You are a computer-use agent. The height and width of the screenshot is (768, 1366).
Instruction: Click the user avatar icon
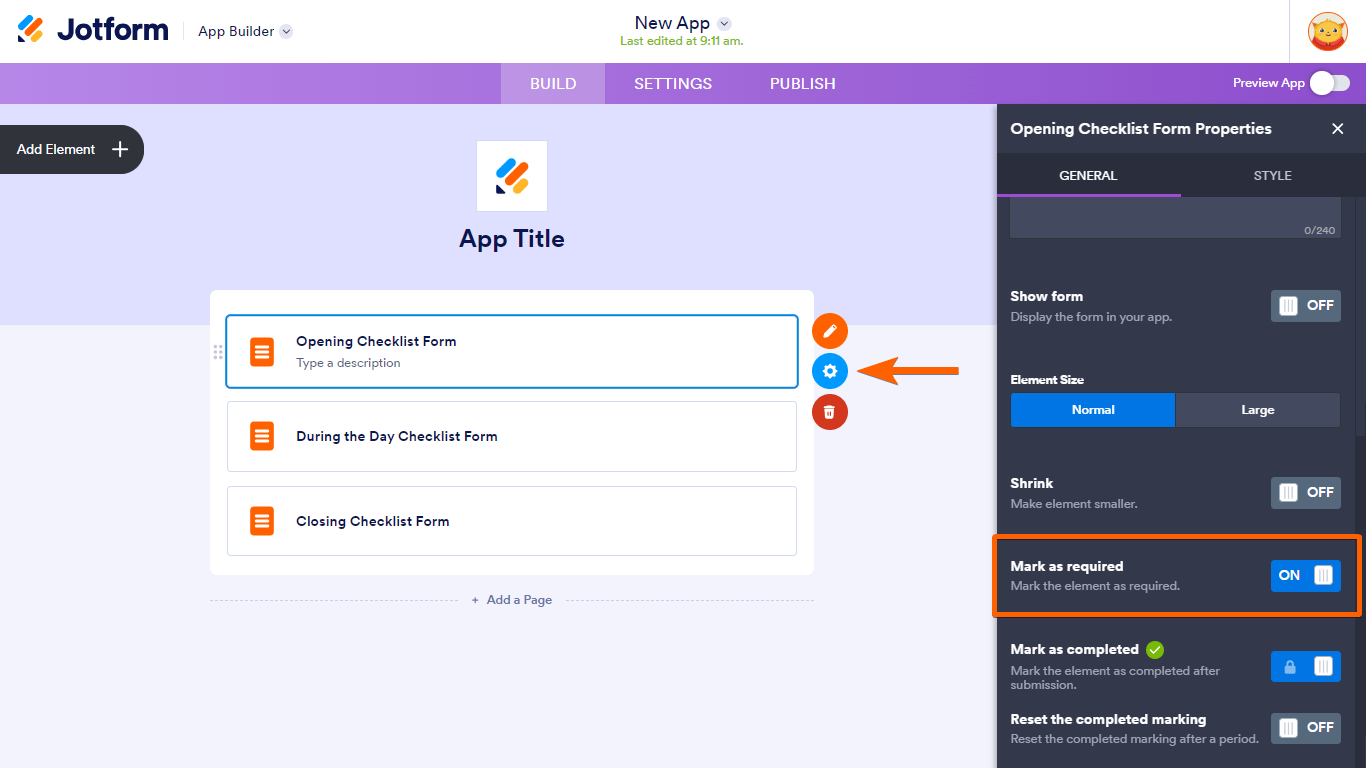[1327, 31]
